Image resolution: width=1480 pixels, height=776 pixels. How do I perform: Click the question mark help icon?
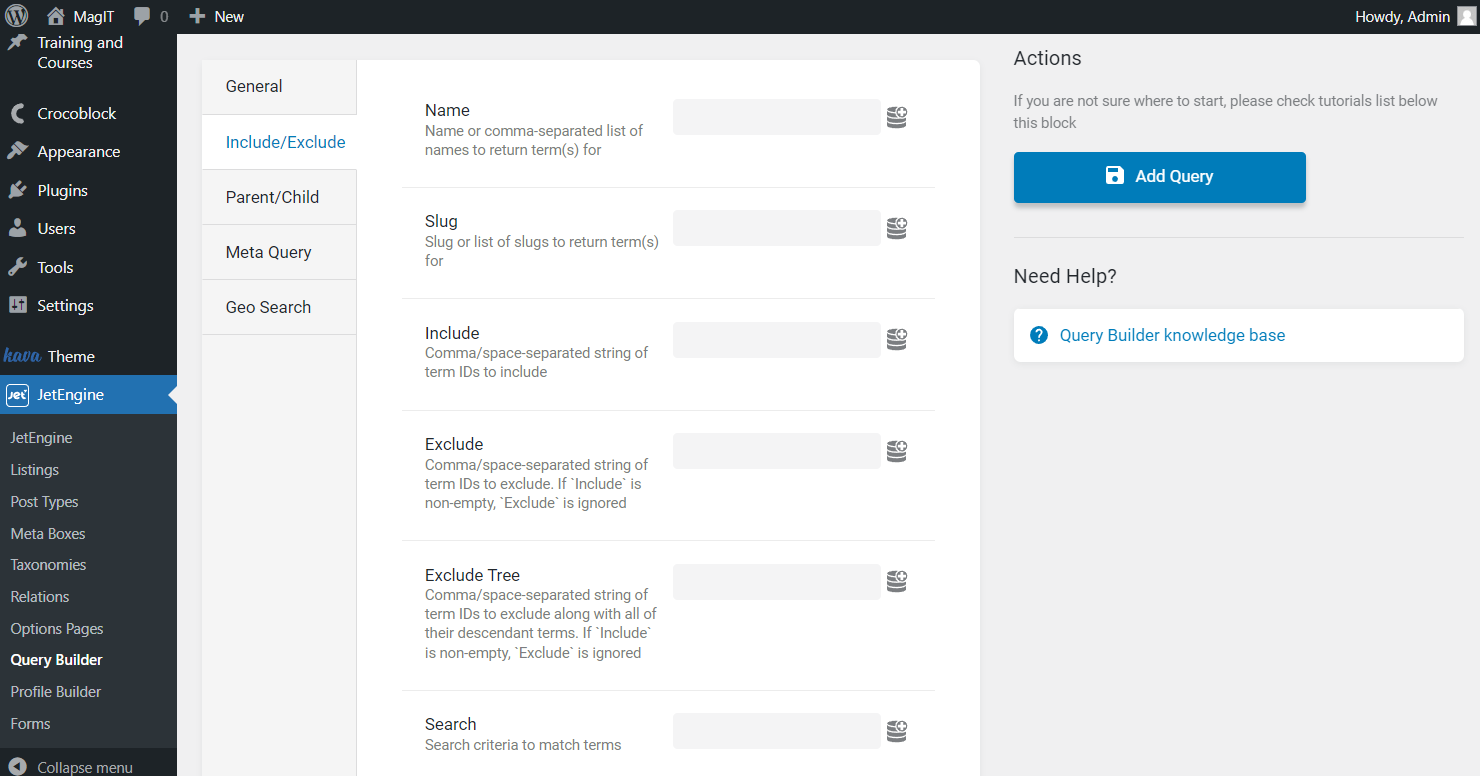tap(1039, 335)
